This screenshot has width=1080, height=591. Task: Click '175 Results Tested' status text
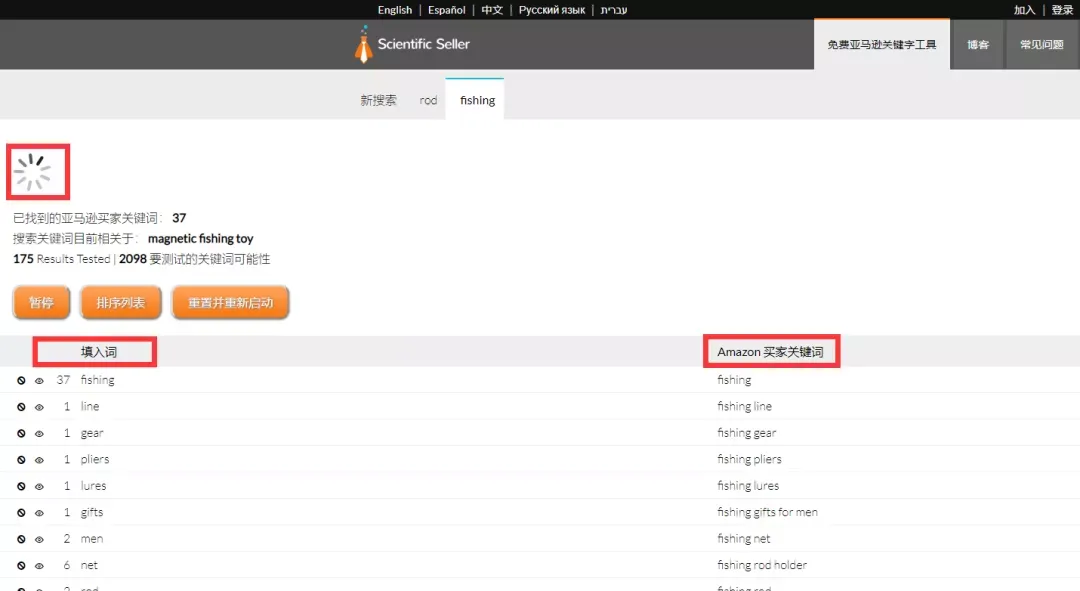coord(61,259)
